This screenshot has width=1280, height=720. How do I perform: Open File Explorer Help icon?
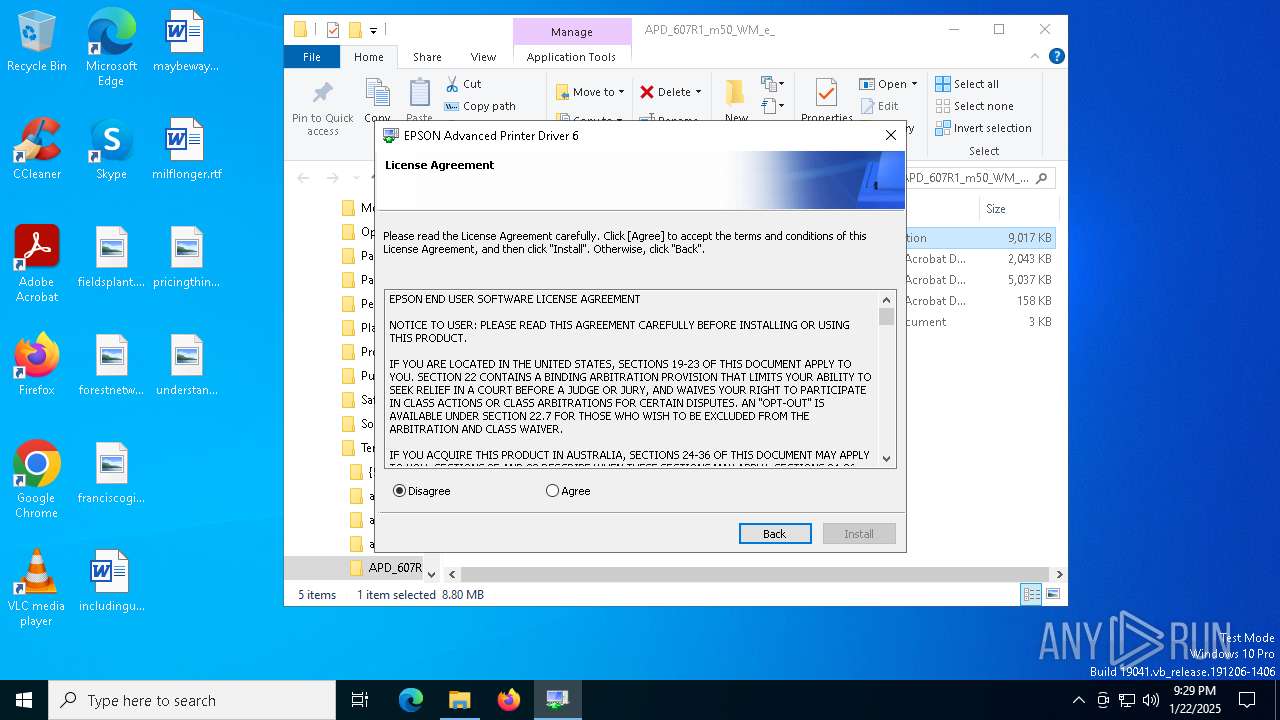coord(1056,57)
